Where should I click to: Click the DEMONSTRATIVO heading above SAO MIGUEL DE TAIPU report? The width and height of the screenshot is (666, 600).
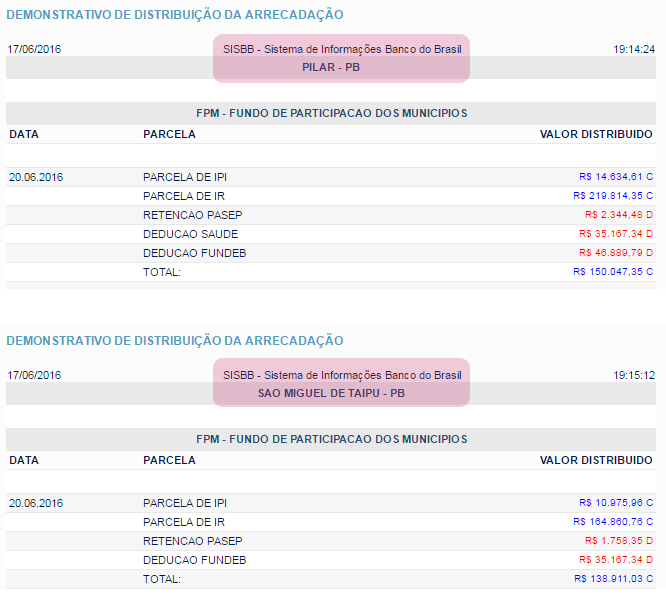click(175, 341)
